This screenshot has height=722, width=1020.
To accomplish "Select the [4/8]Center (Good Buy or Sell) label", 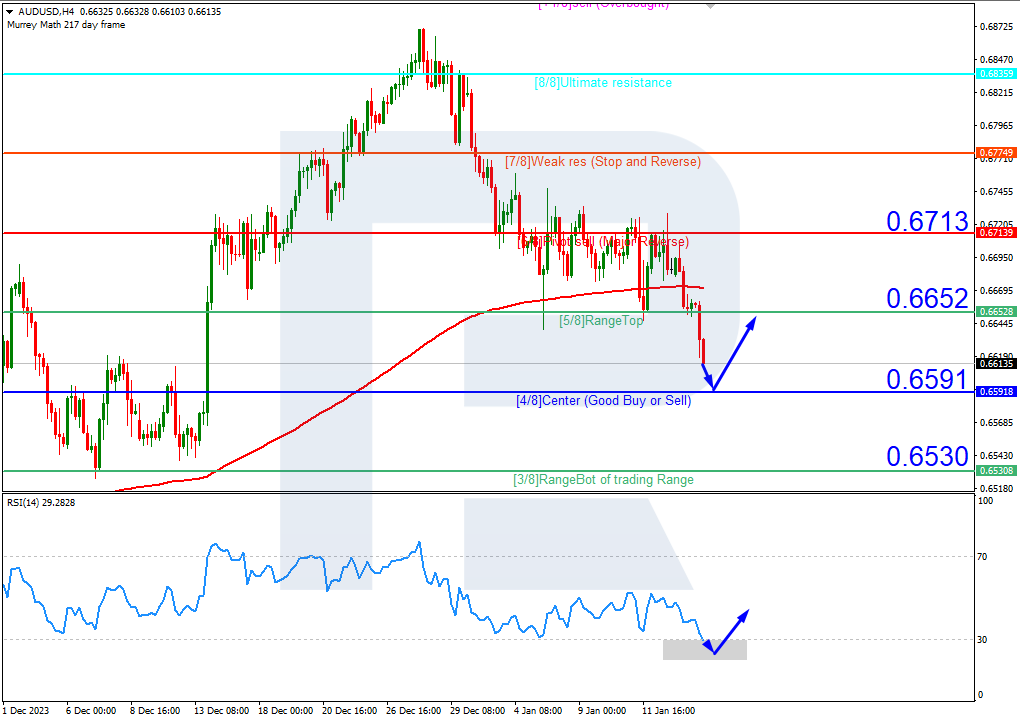I will pos(605,401).
